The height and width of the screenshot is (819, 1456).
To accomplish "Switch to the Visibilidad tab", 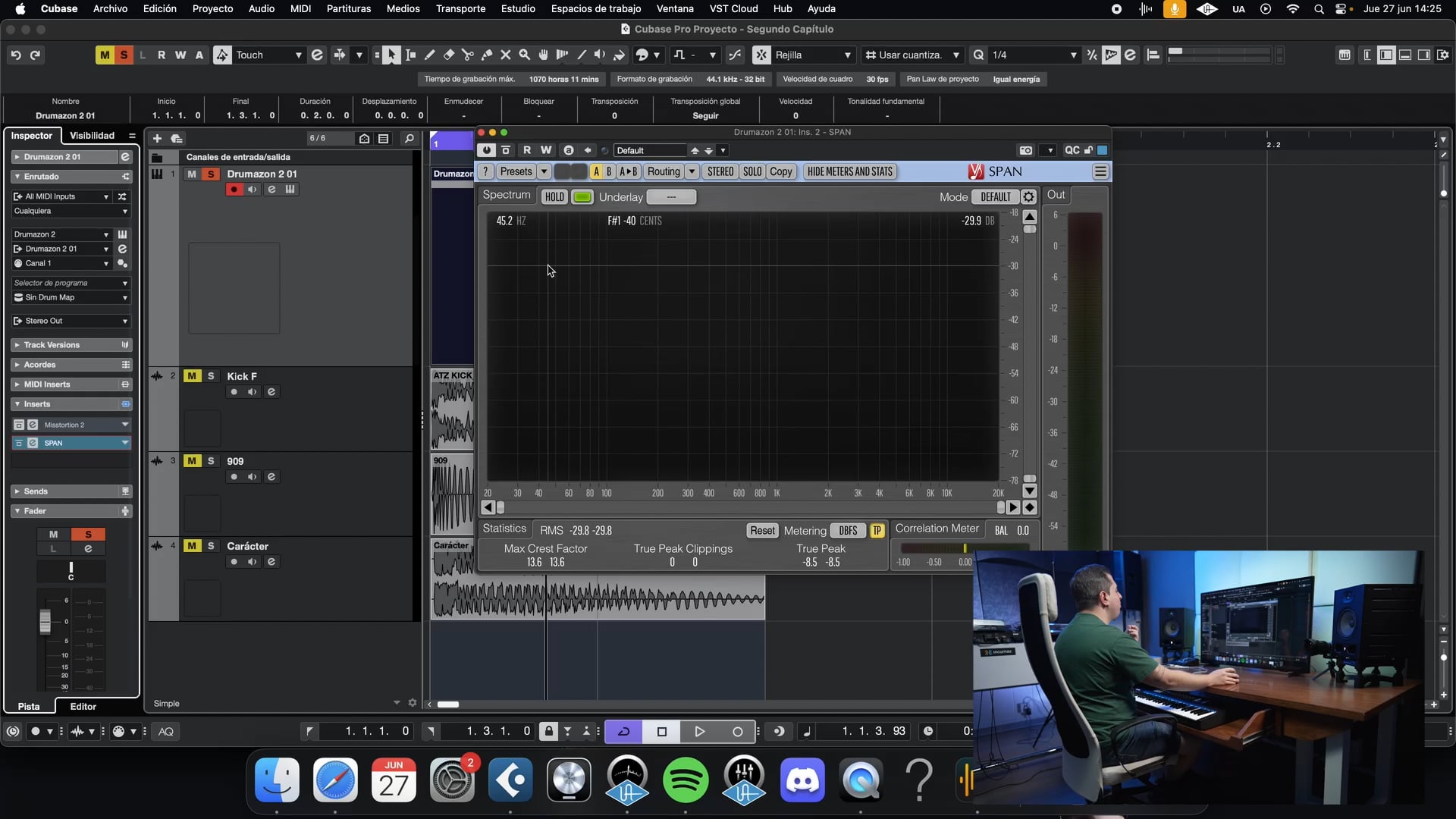I will [x=92, y=136].
